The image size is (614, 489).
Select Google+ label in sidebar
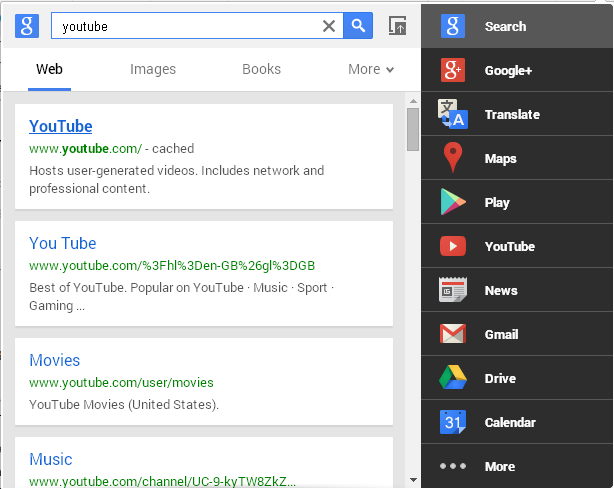coord(508,70)
